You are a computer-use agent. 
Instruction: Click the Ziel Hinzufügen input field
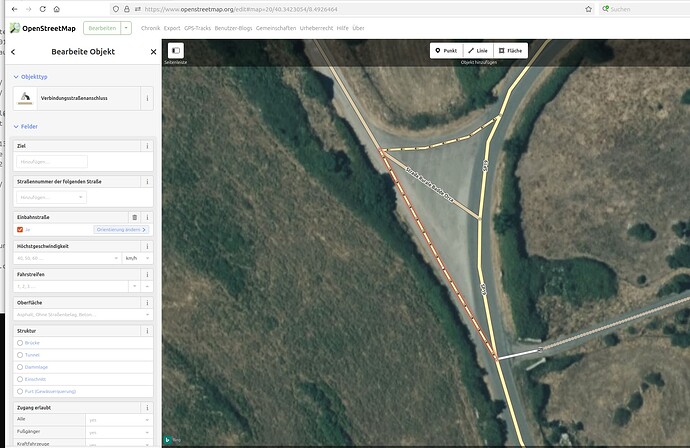[52, 162]
